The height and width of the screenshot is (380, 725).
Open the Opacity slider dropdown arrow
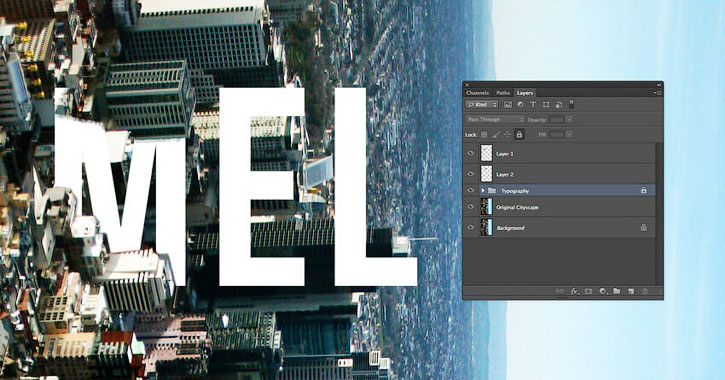[570, 120]
